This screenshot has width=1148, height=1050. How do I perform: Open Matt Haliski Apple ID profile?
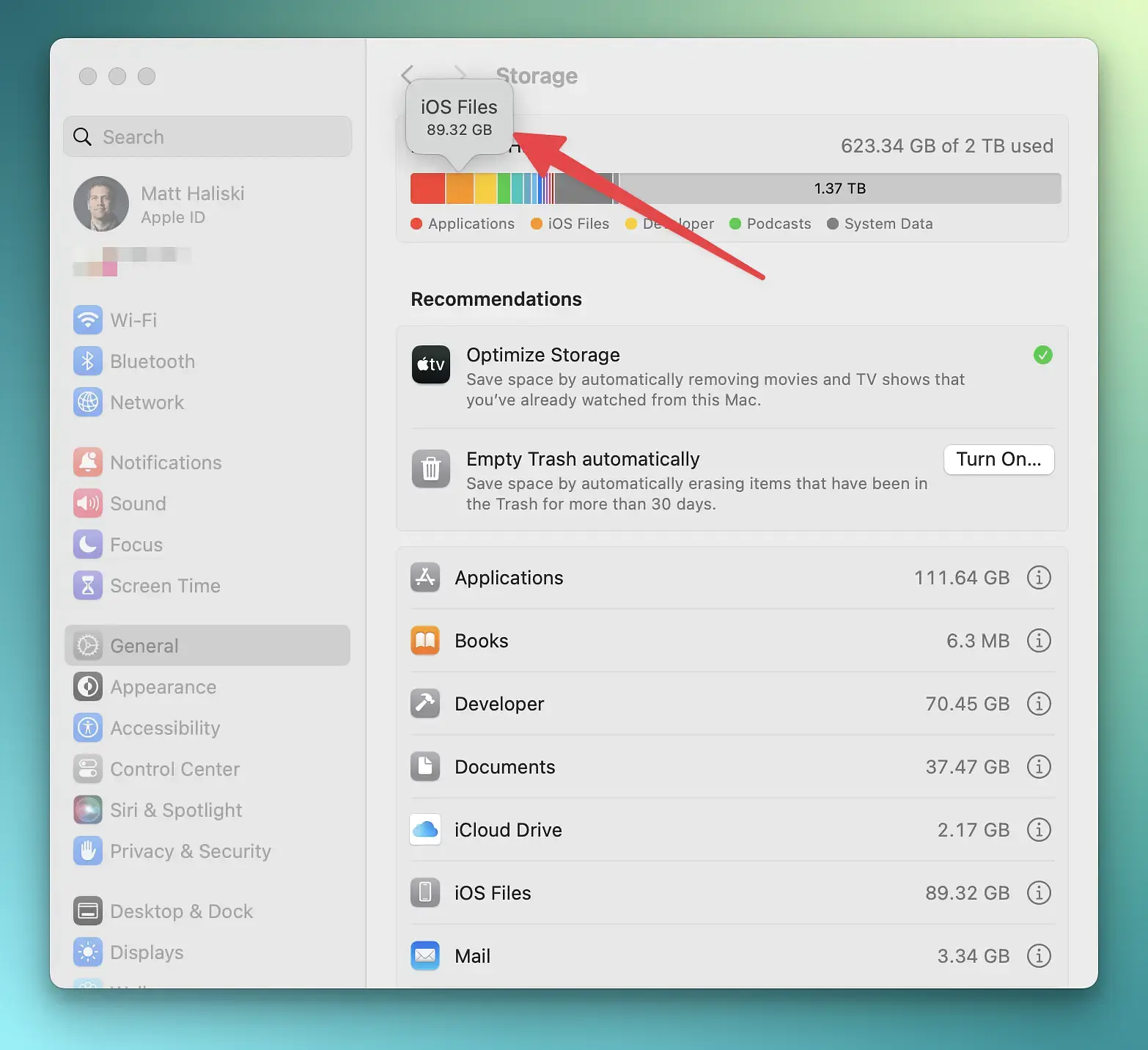point(160,204)
